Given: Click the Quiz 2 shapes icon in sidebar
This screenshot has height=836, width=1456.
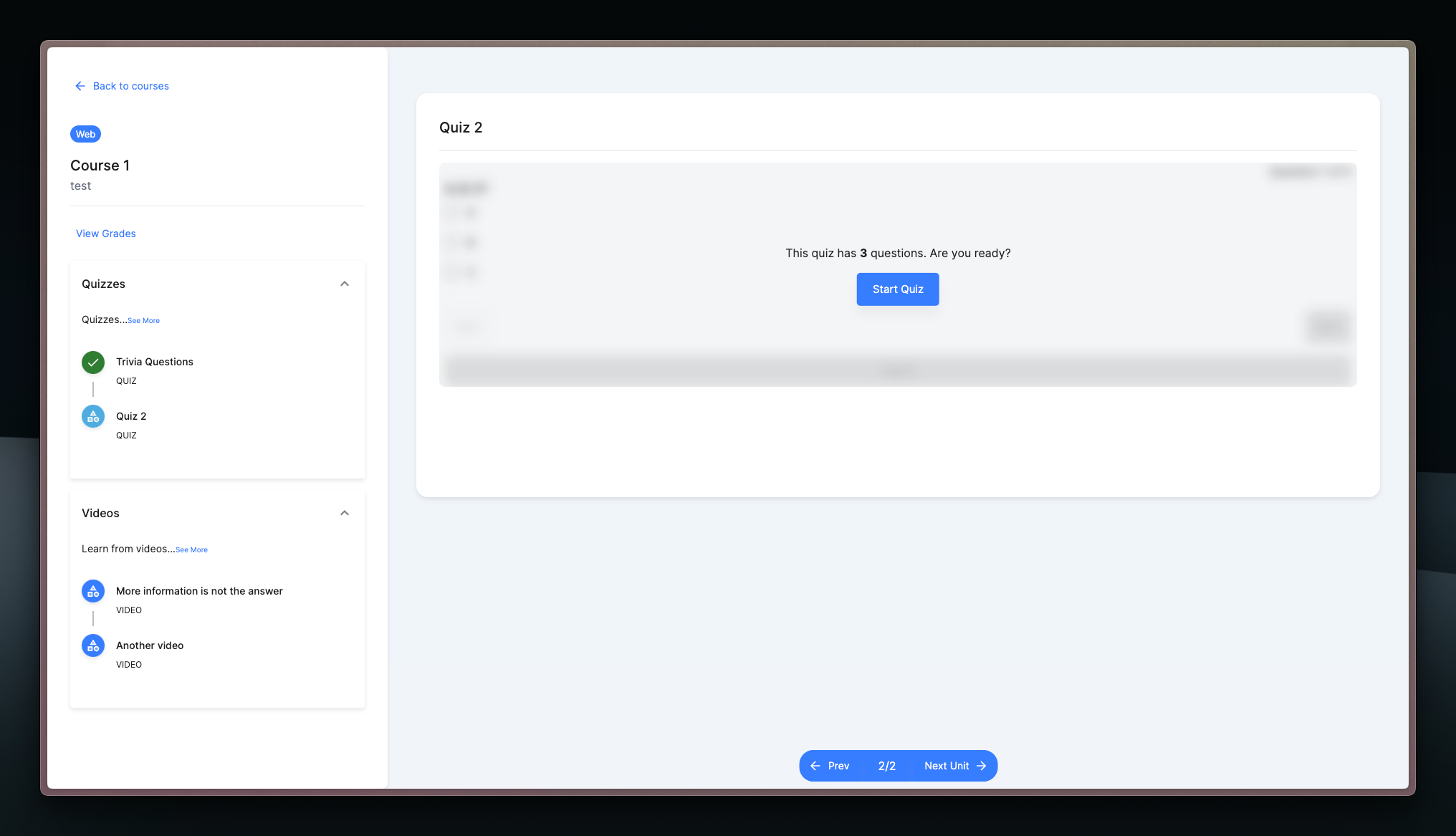Looking at the screenshot, I should click(x=93, y=417).
